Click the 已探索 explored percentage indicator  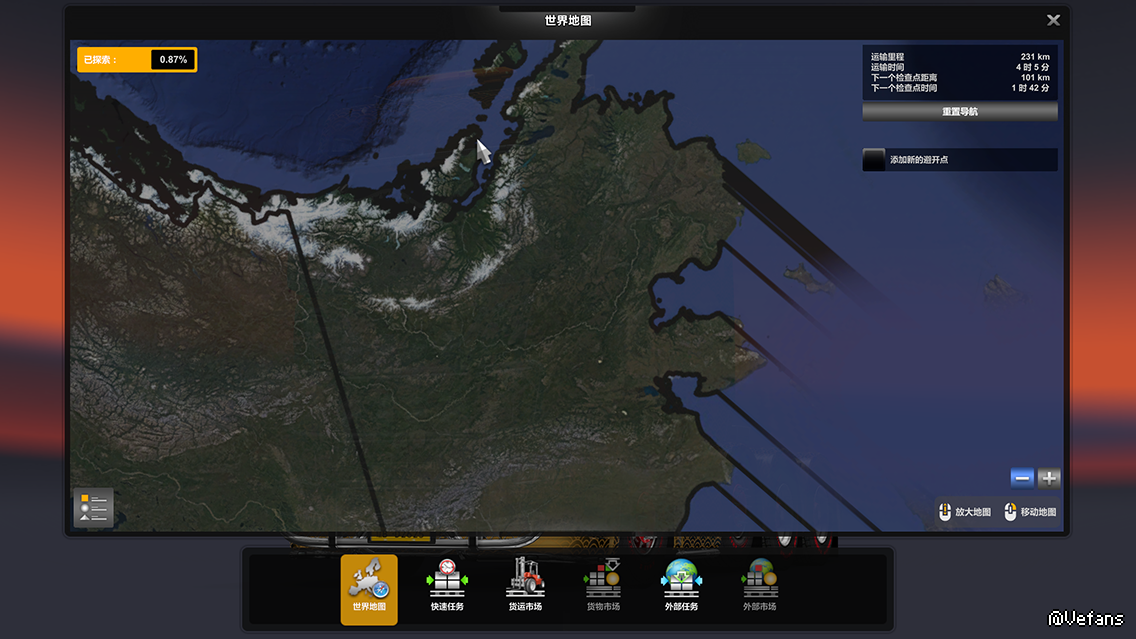[137, 59]
